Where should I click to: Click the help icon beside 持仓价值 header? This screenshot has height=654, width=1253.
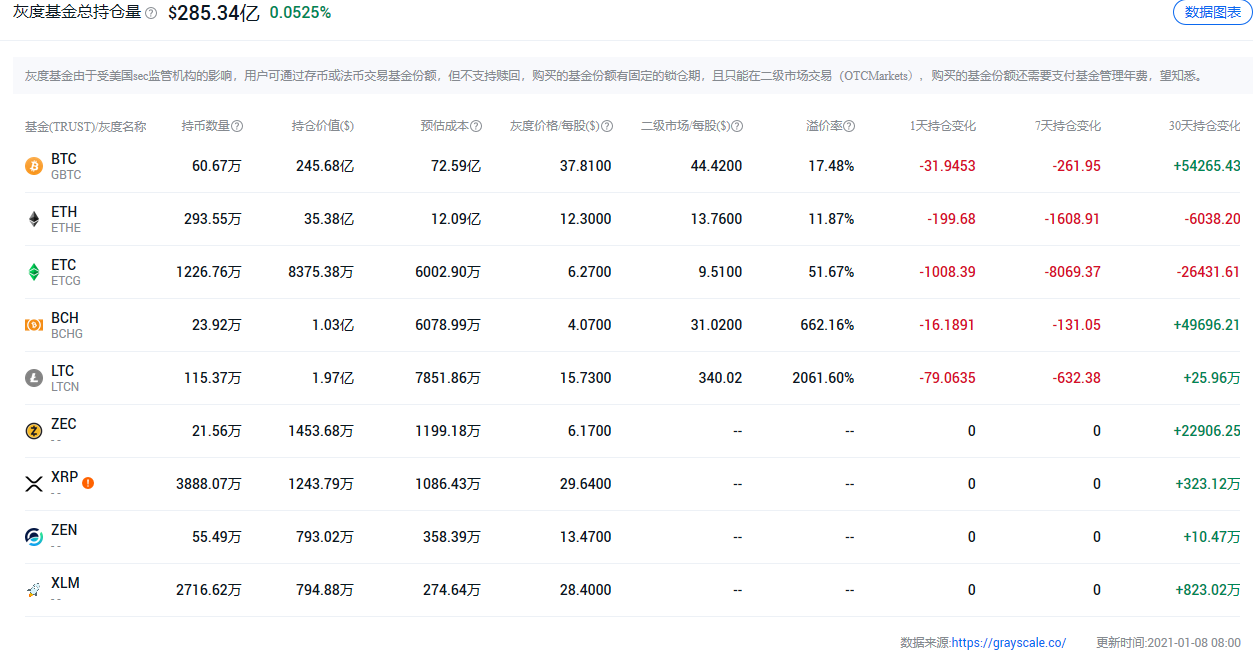[x=356, y=126]
